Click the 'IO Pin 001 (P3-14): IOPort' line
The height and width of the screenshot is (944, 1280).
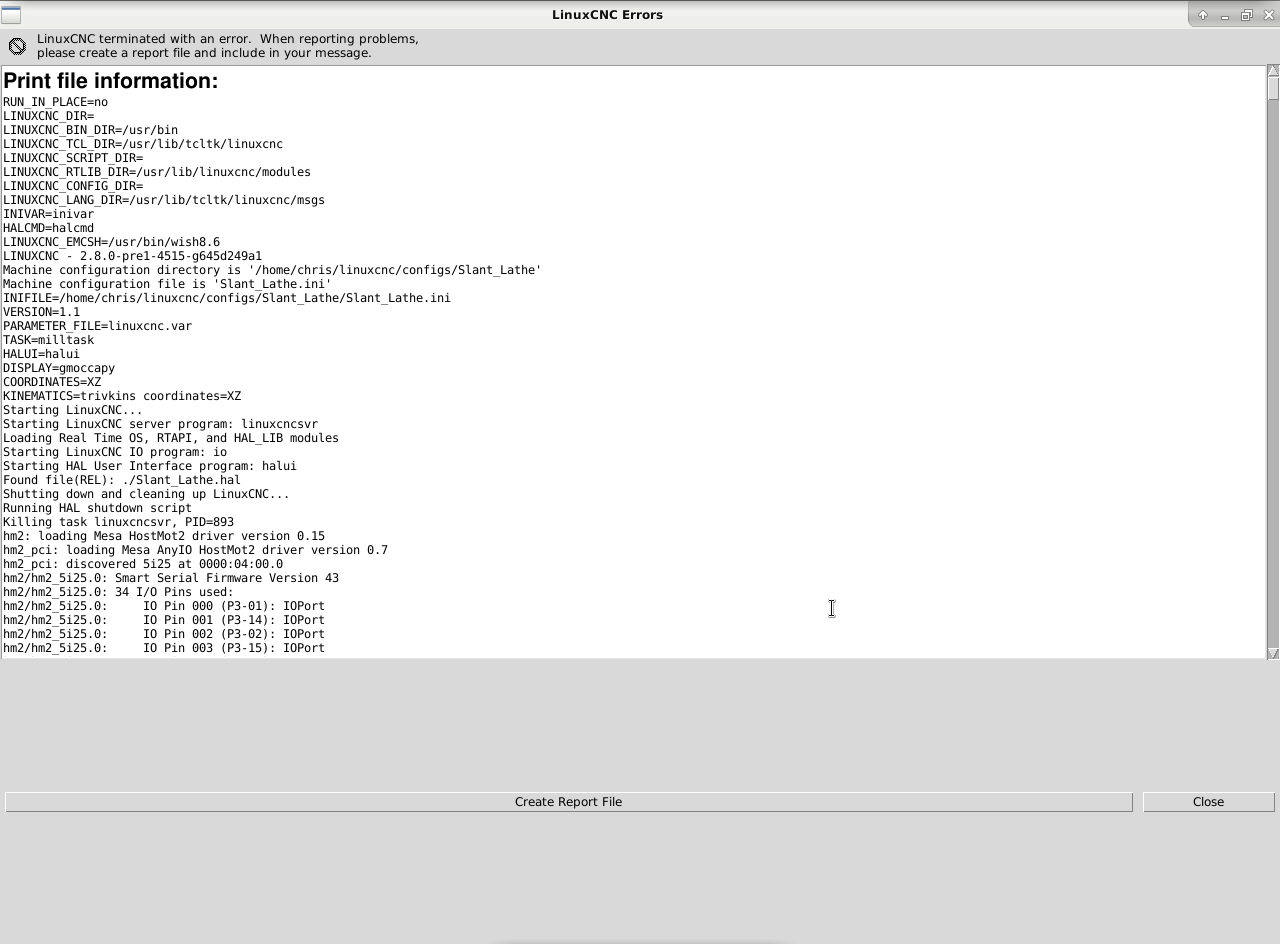pos(164,620)
